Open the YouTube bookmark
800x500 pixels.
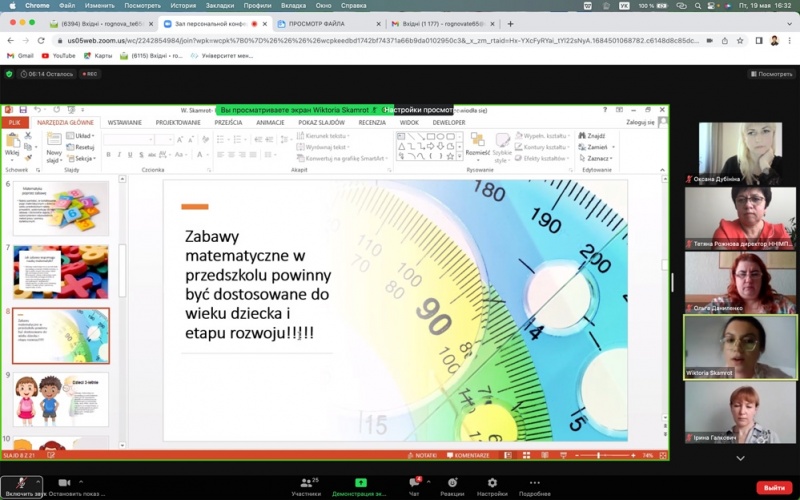(58, 55)
